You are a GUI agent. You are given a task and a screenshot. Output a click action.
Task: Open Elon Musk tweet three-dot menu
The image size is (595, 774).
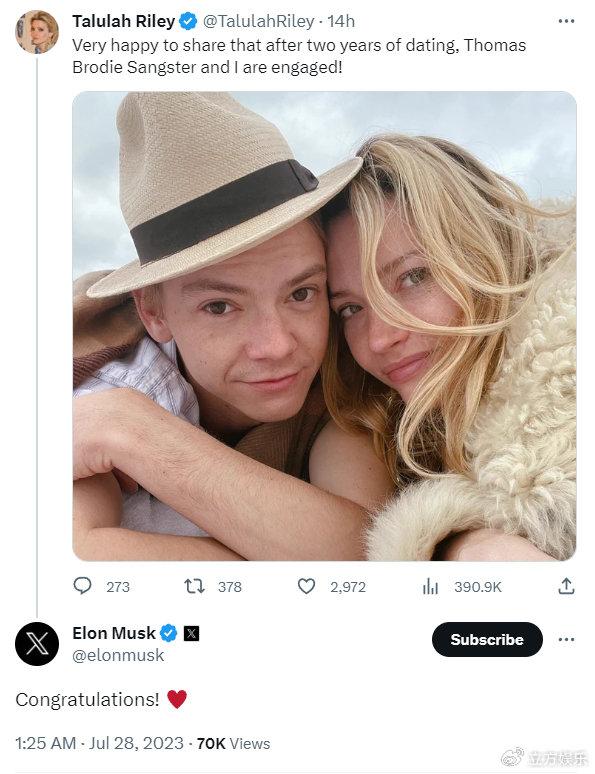click(x=566, y=639)
